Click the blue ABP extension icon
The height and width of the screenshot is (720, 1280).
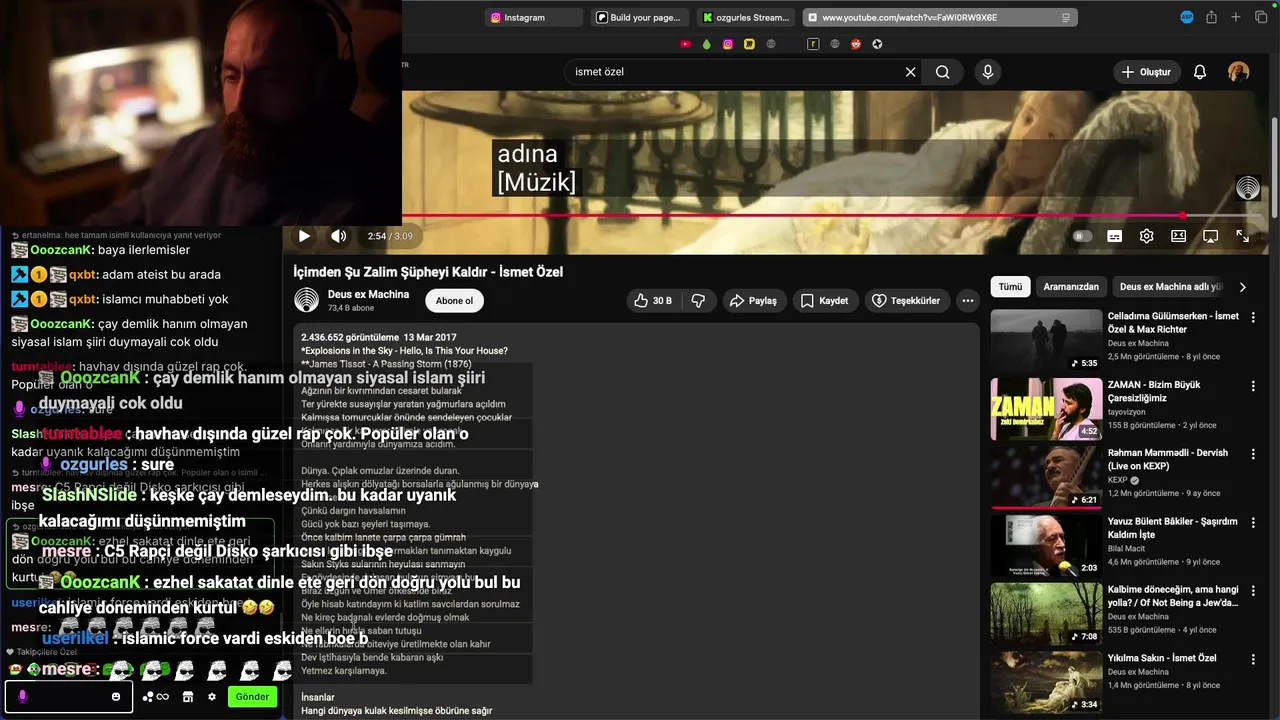1187,17
